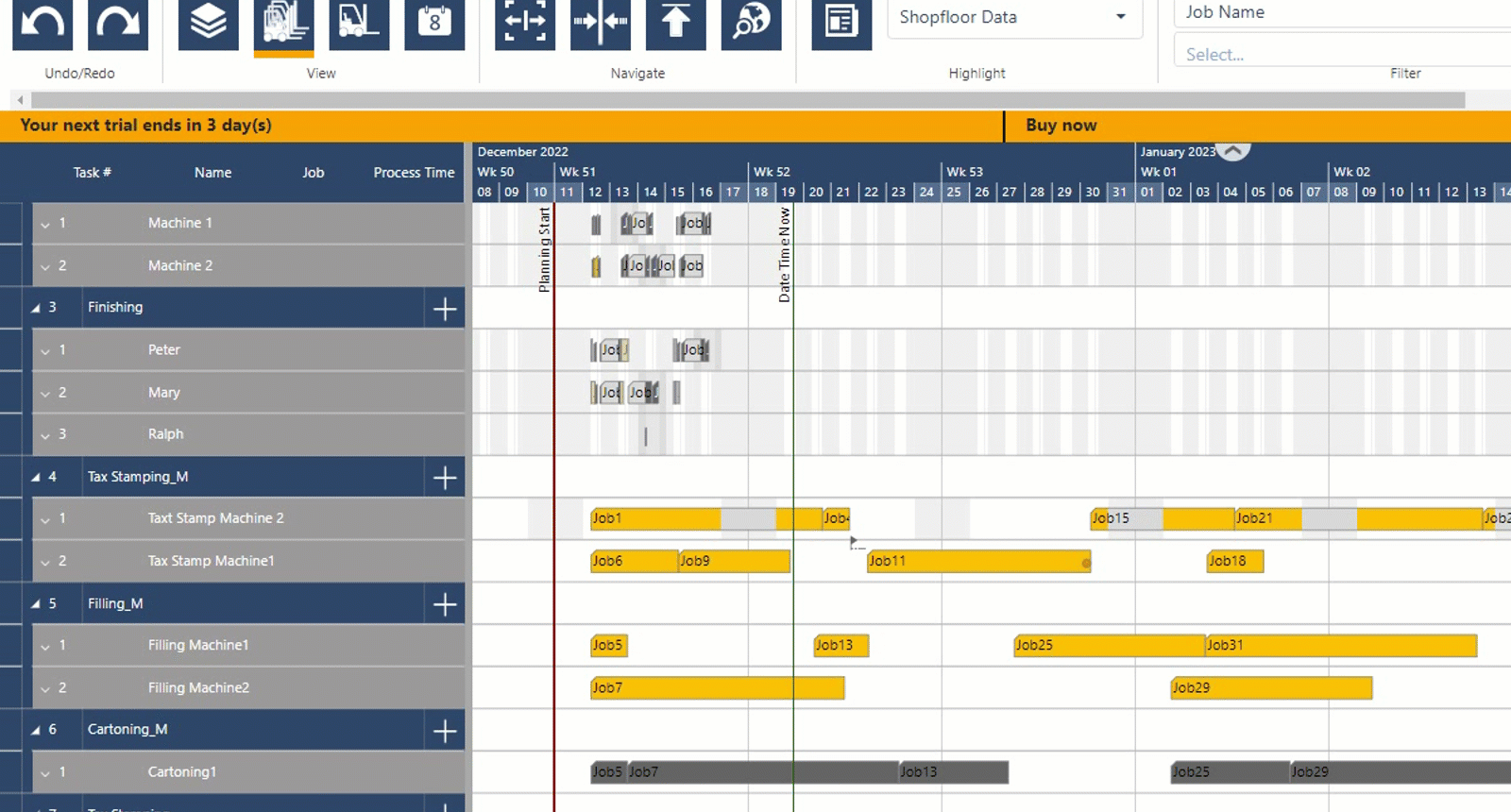Click the Planning Start timeline marker
This screenshot has width=1511, height=812.
[545, 250]
